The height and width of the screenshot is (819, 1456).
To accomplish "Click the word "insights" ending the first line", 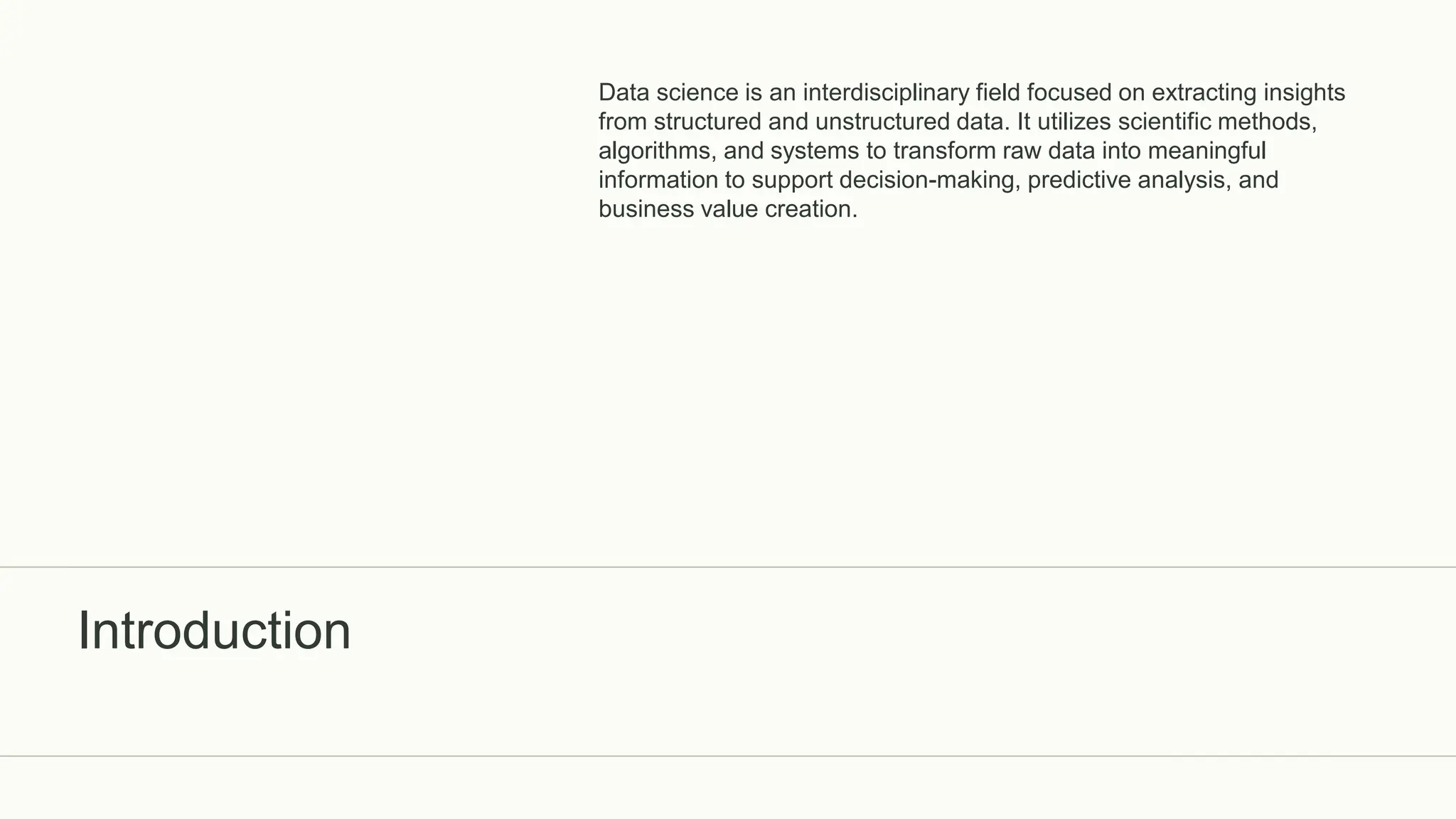I will [x=1304, y=93].
